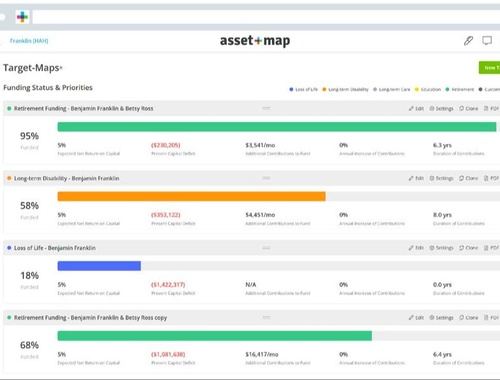Click the green New Target-Map button
Viewport: 500px width, 380px height.
[489, 68]
